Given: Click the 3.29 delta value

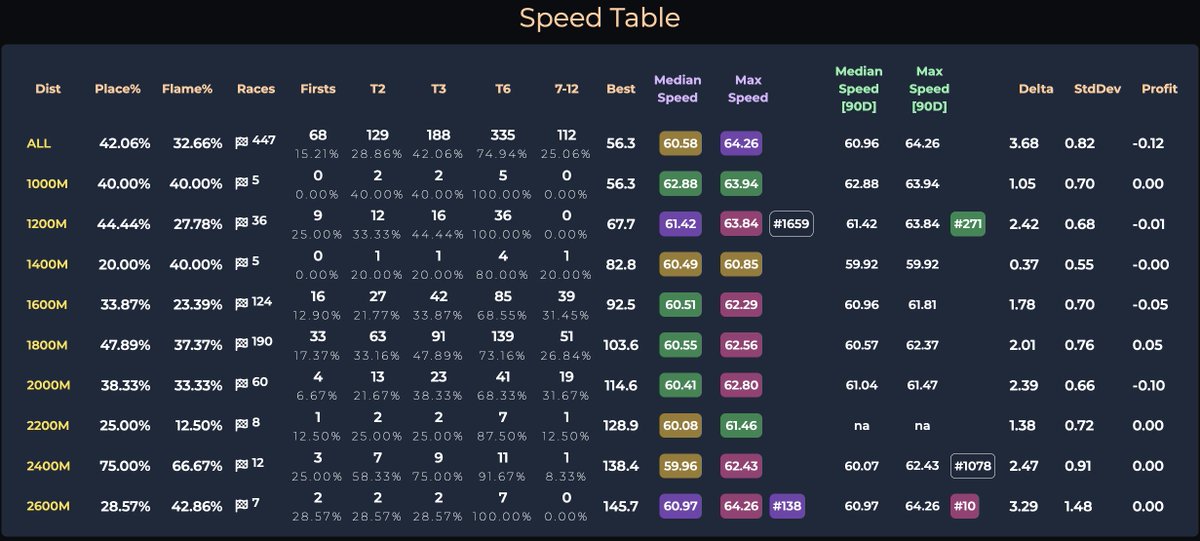Looking at the screenshot, I should pyautogui.click(x=1023, y=506).
